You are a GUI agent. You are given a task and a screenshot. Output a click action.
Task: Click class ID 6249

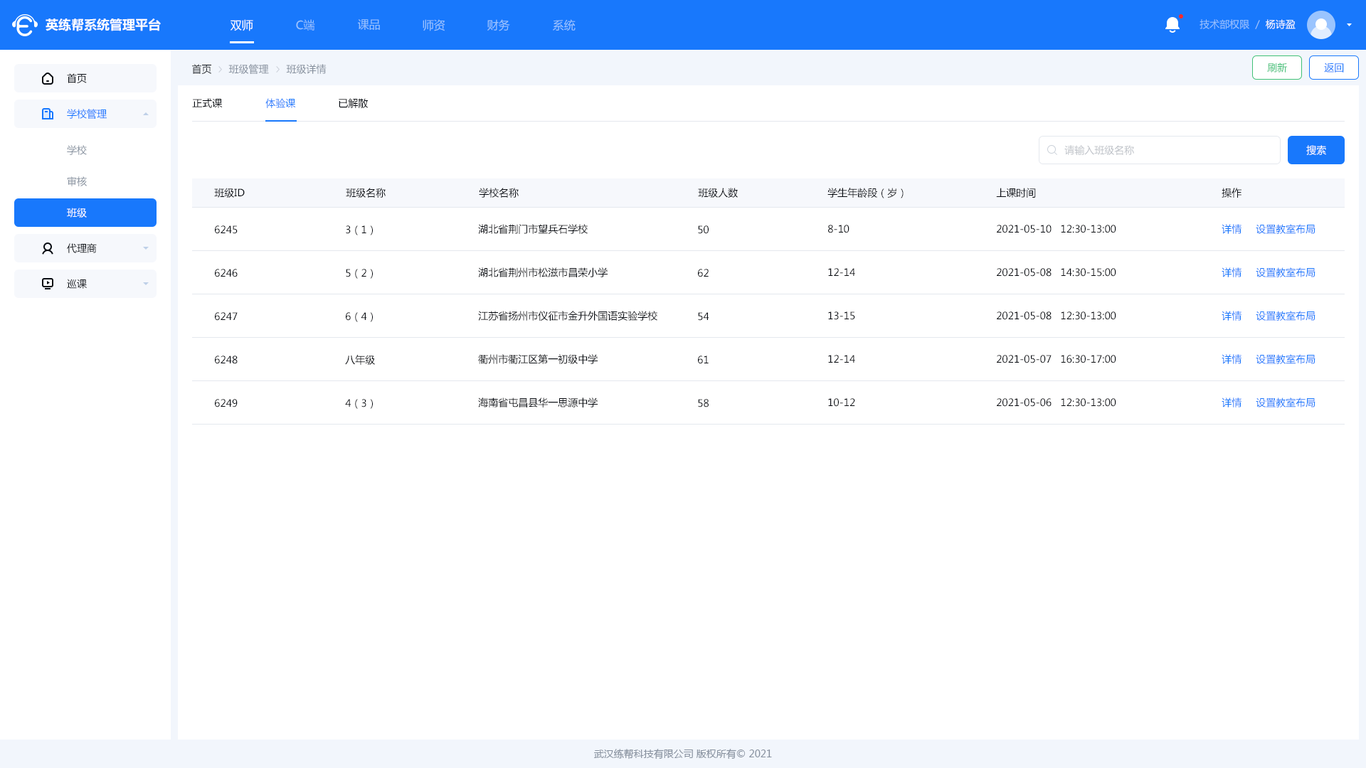tap(226, 403)
